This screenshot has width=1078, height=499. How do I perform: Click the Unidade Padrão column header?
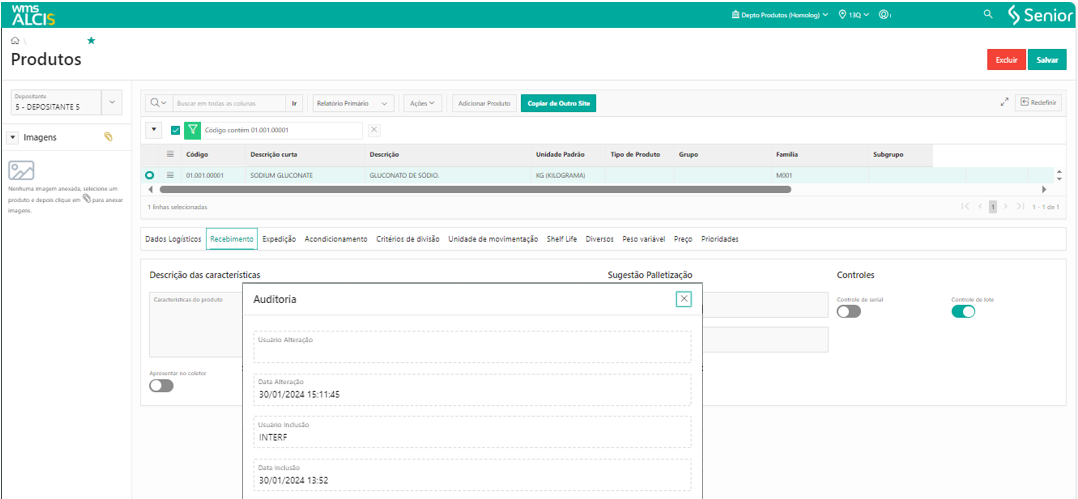click(x=562, y=155)
